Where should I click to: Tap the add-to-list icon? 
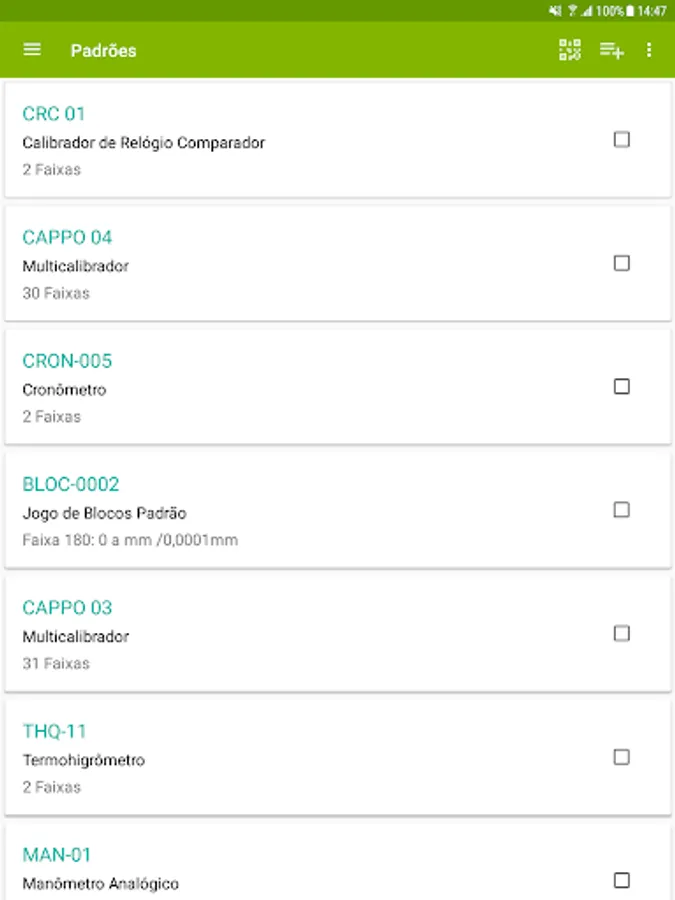[612, 51]
